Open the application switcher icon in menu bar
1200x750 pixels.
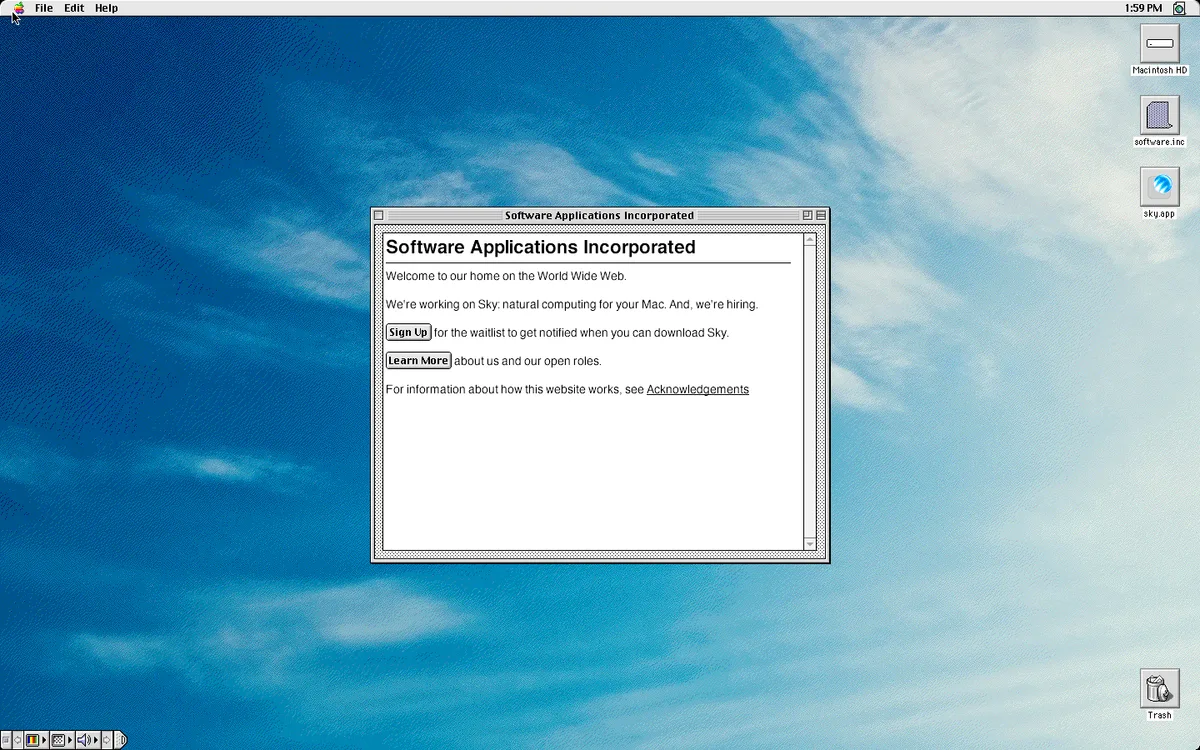click(x=1179, y=8)
